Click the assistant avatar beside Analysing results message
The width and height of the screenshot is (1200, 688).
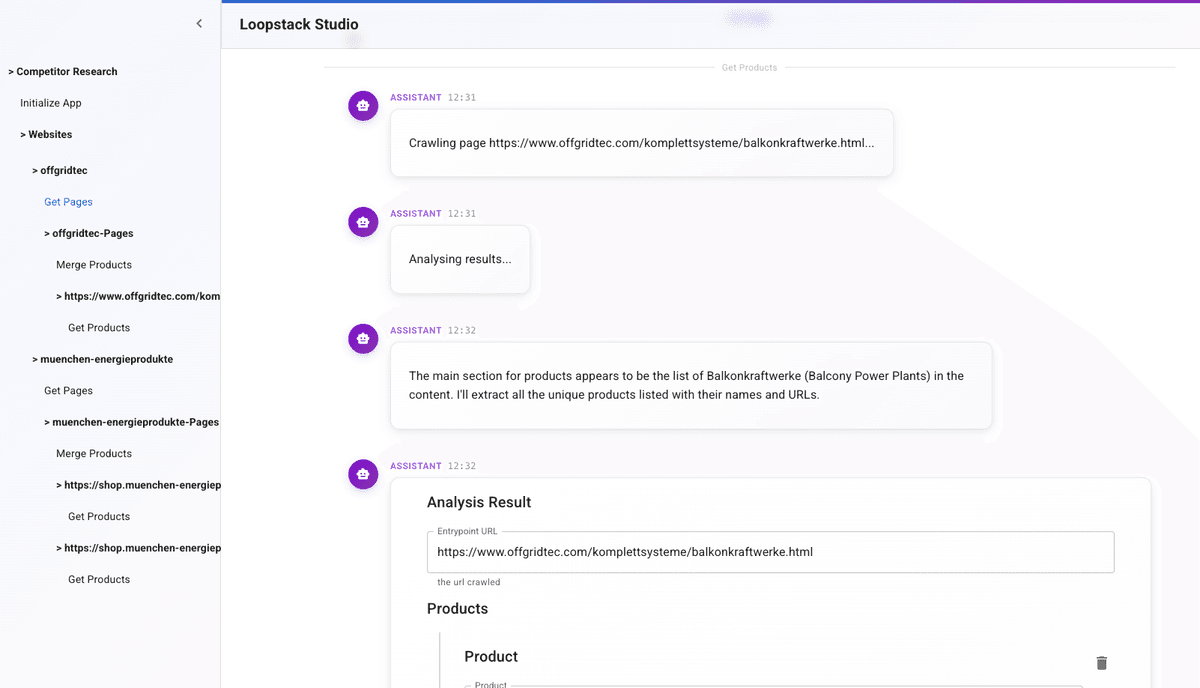(363, 222)
